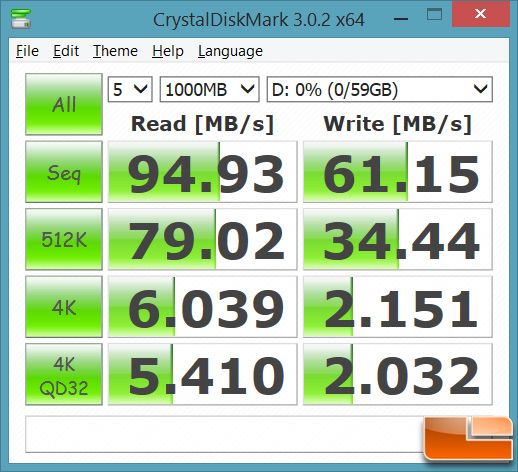Viewport: 518px width, 472px height.
Task: Start the 512K test
Action: pos(64,239)
